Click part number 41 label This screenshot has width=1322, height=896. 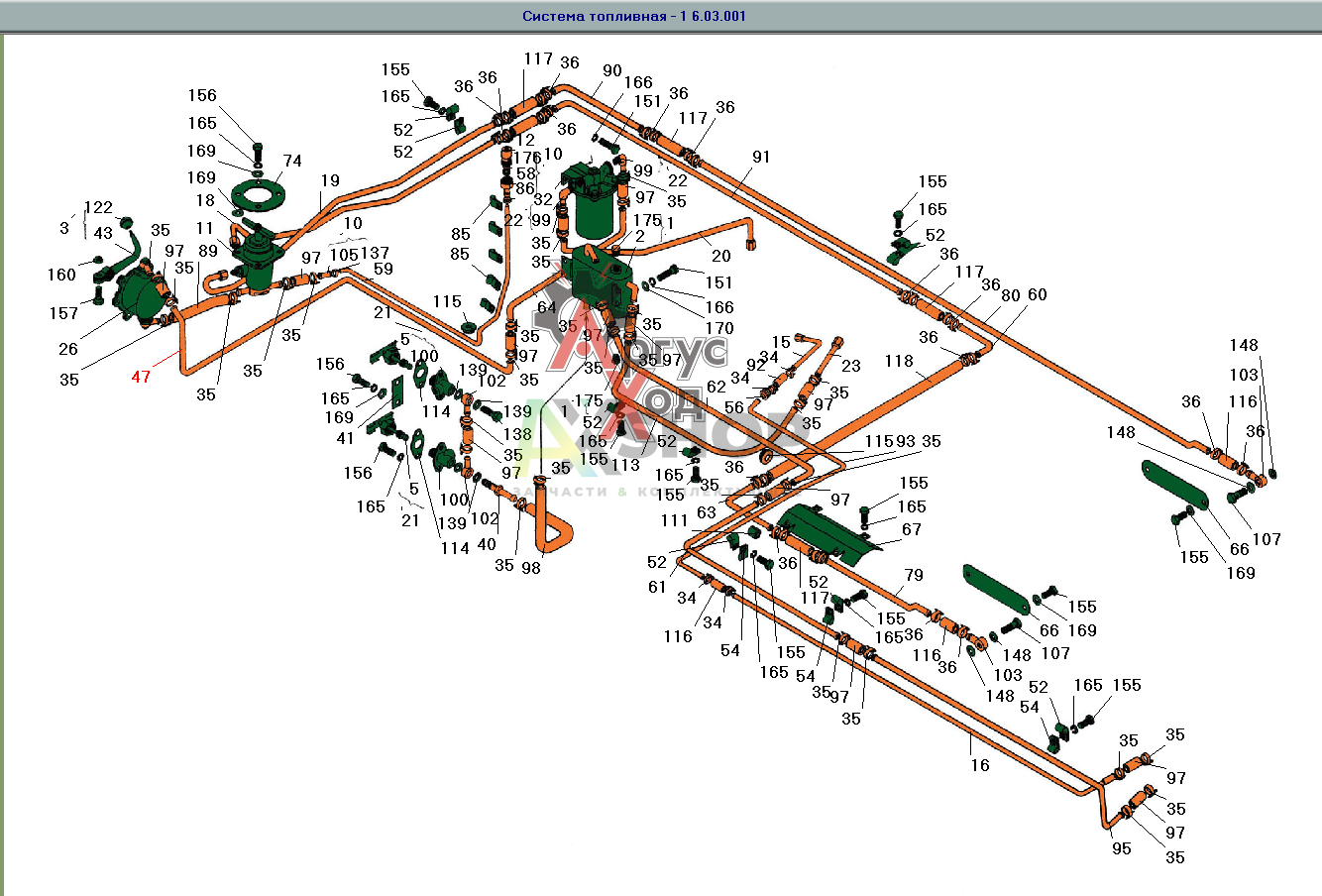click(345, 438)
